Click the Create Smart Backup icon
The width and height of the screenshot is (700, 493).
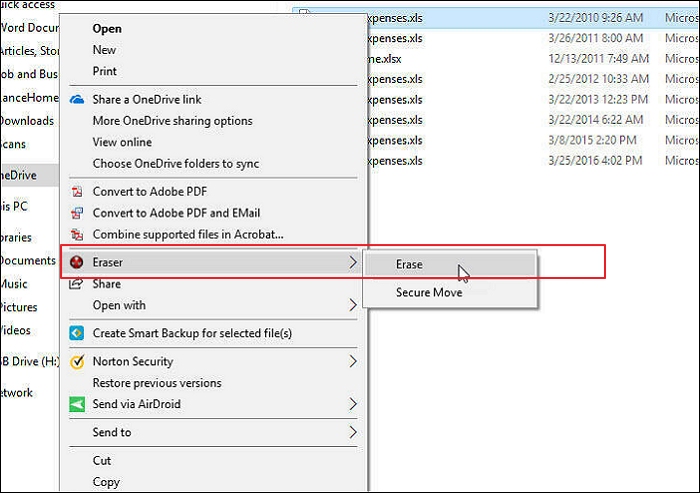click(76, 333)
